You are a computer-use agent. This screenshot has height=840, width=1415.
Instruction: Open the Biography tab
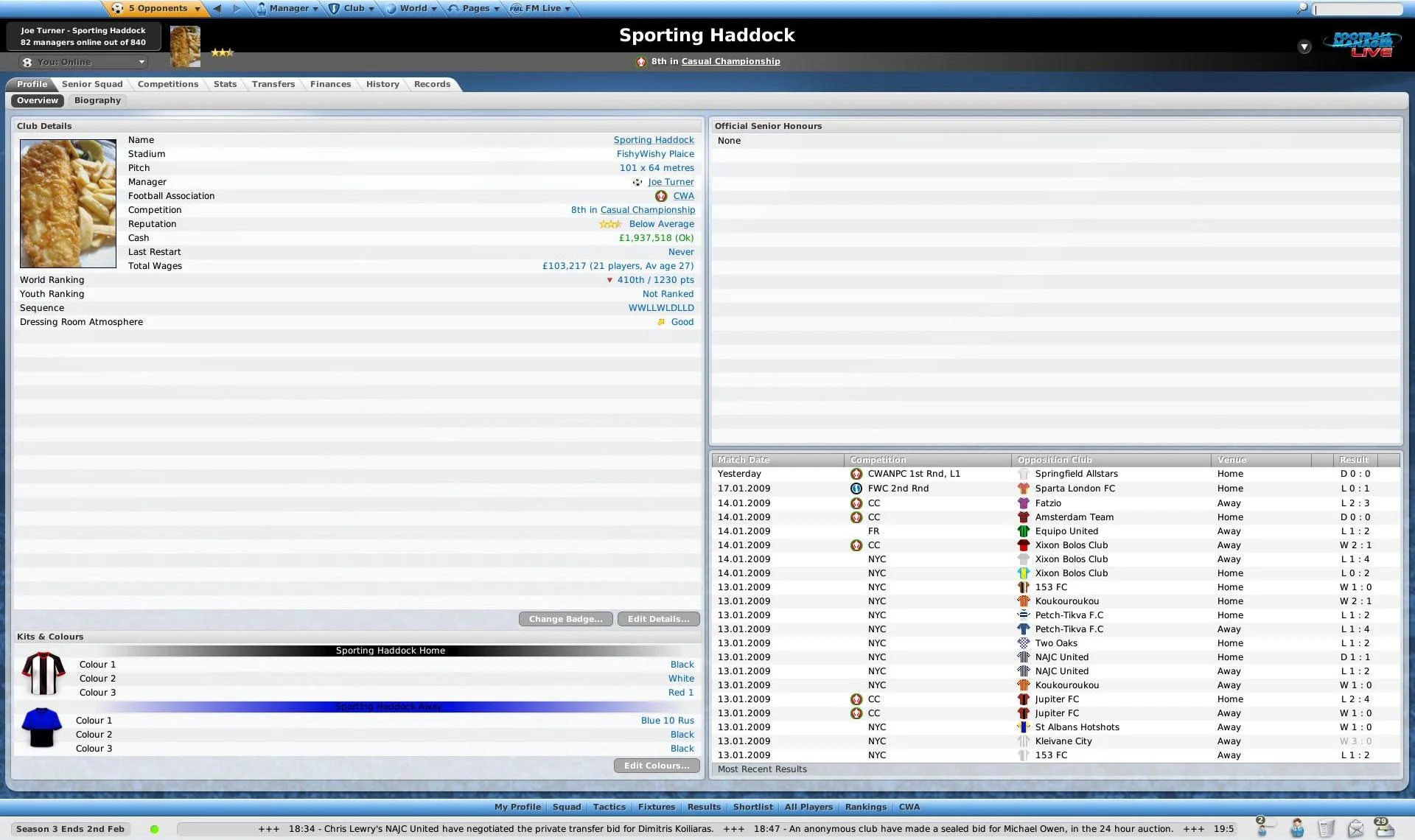tap(97, 101)
